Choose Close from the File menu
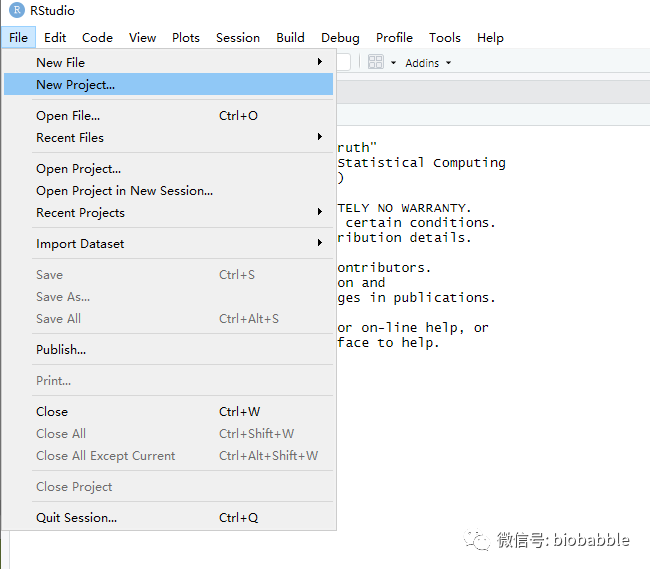The image size is (650, 569). pyautogui.click(x=168, y=412)
